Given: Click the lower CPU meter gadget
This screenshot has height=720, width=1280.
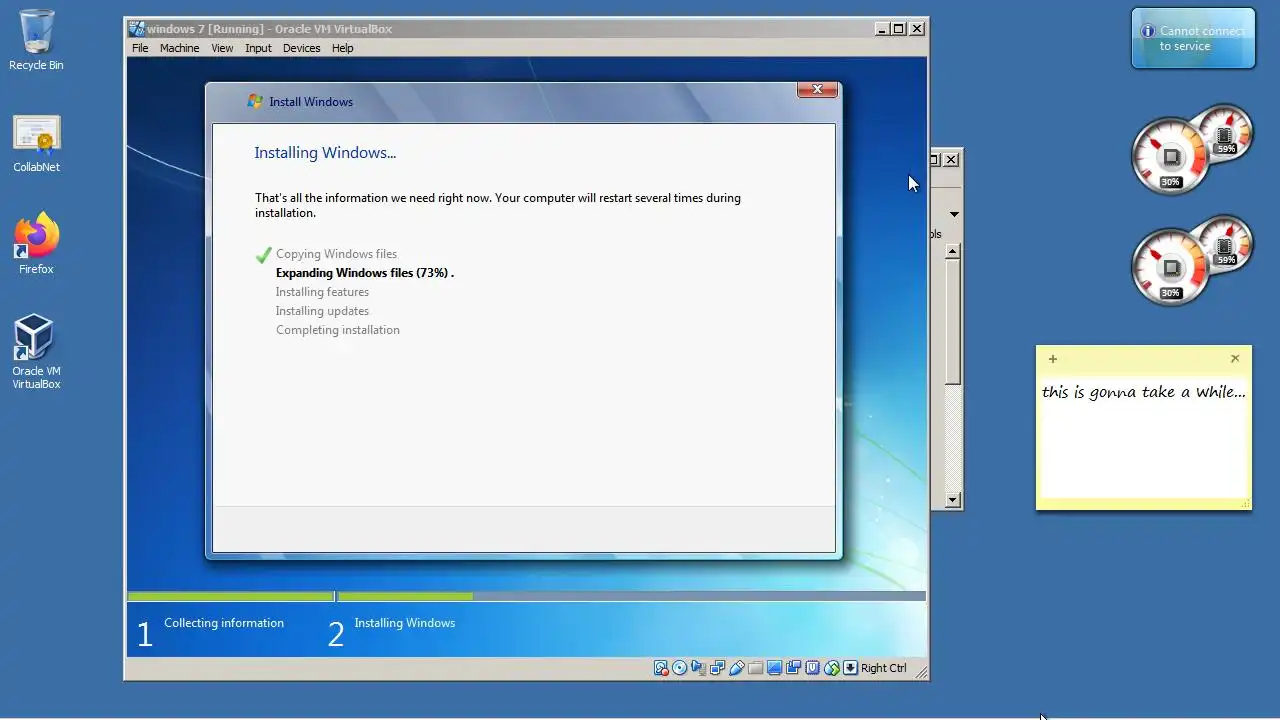Looking at the screenshot, I should 1192,261.
